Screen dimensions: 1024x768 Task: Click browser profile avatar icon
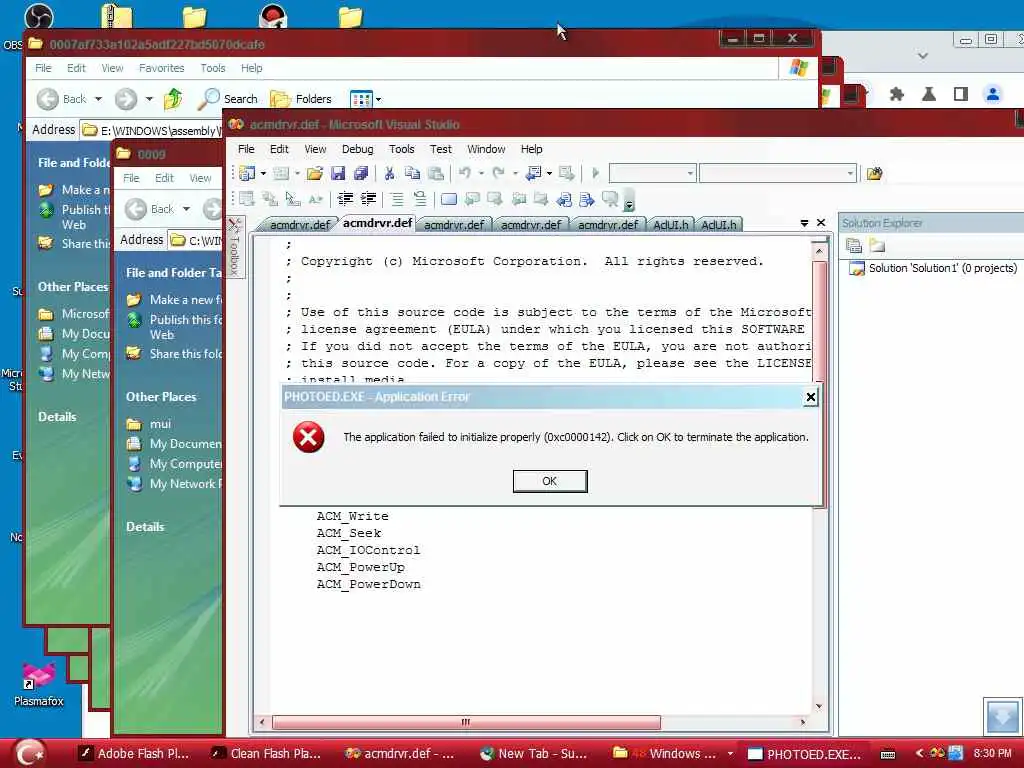pyautogui.click(x=993, y=94)
